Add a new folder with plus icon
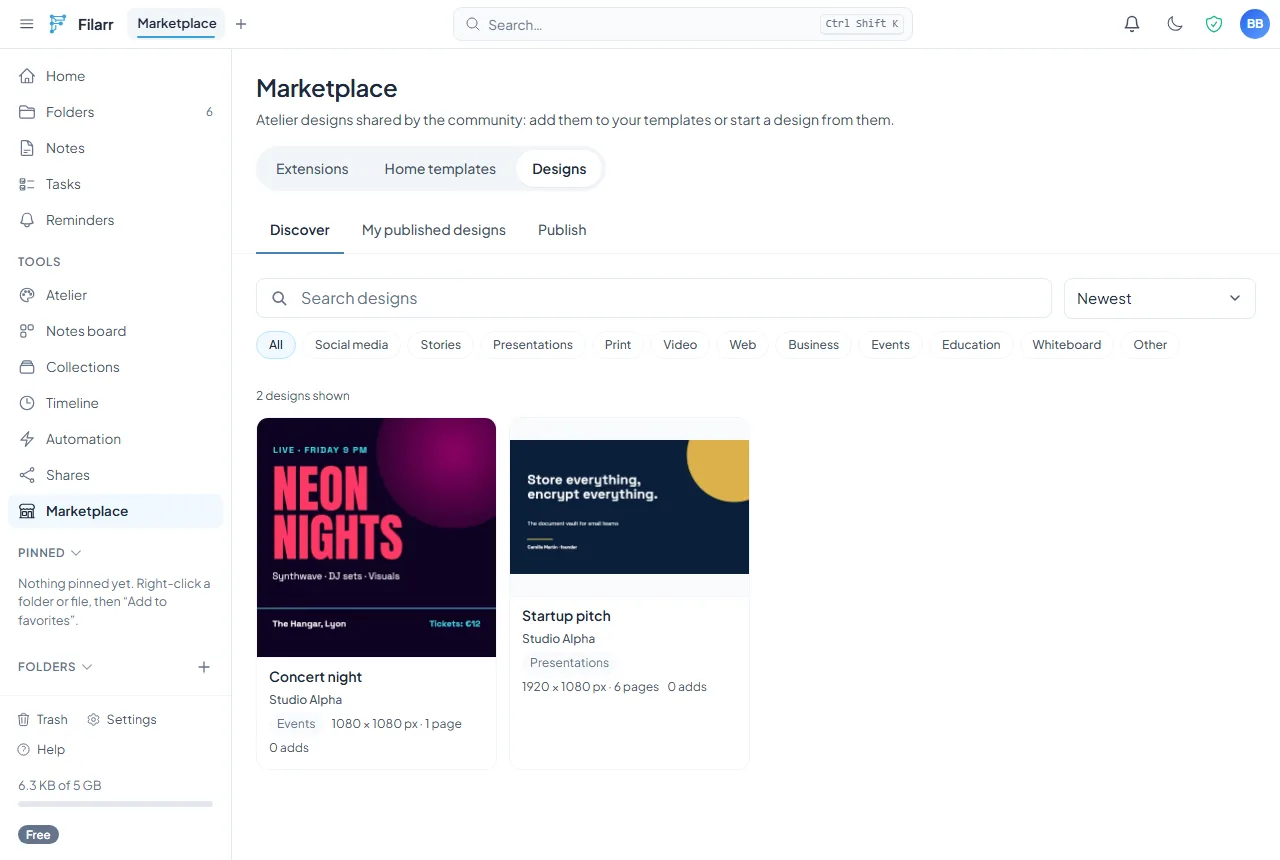This screenshot has height=860, width=1280. pyautogui.click(x=204, y=667)
